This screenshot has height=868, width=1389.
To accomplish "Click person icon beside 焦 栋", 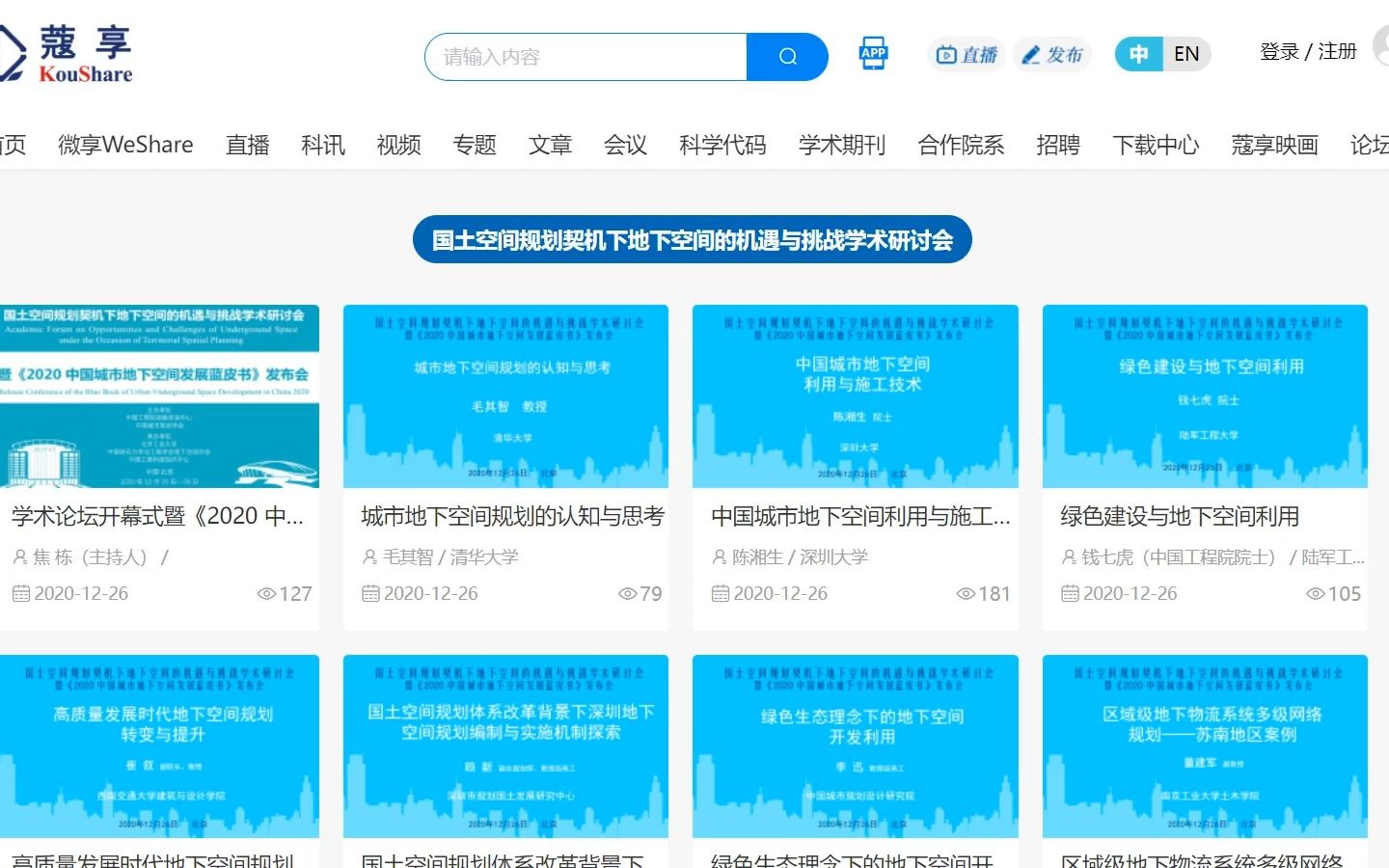I will pos(20,557).
